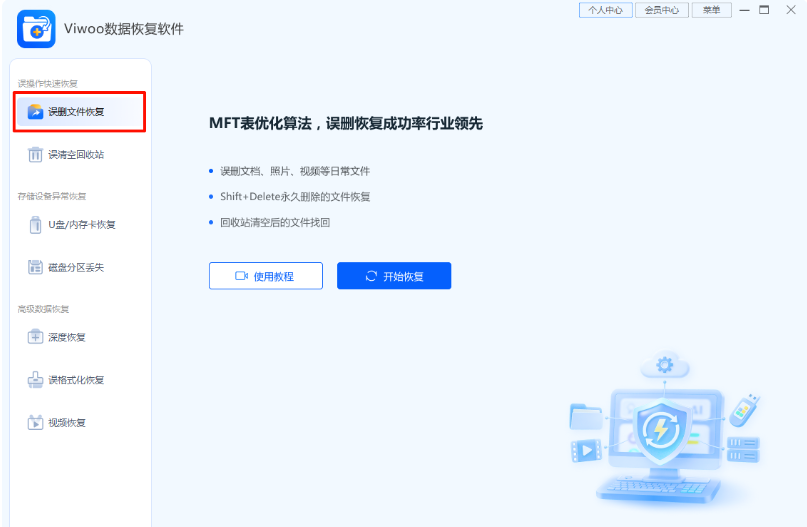Click the 使用教程 tutorial button
This screenshot has height=527, width=807.
click(x=266, y=276)
